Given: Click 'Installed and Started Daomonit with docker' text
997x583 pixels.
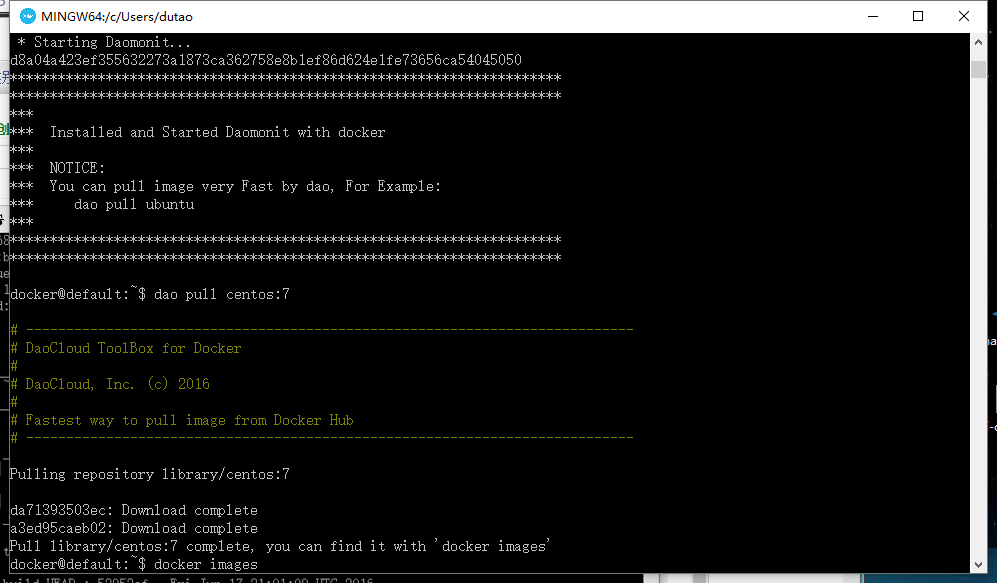Looking at the screenshot, I should coord(217,132).
